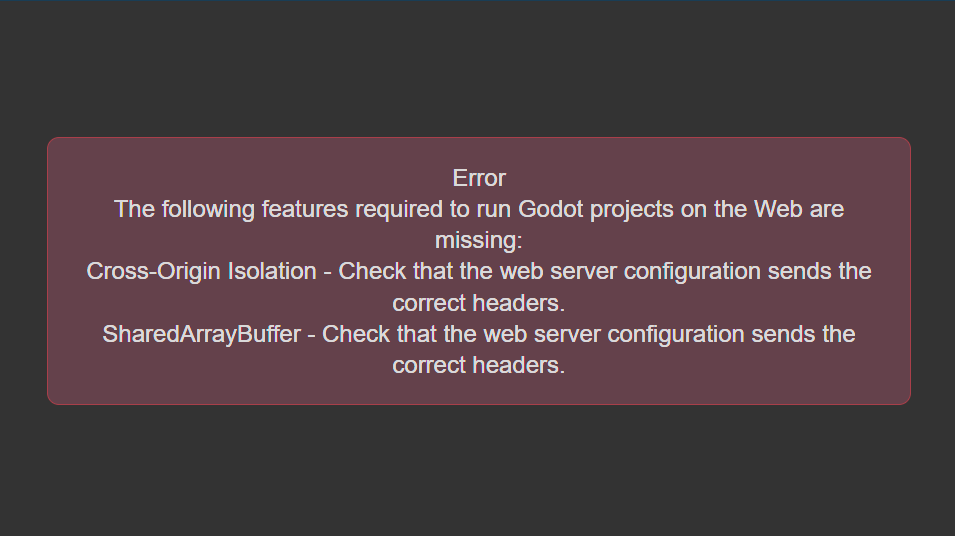Click the dark background below the error box
This screenshot has width=955, height=536.
point(478,470)
